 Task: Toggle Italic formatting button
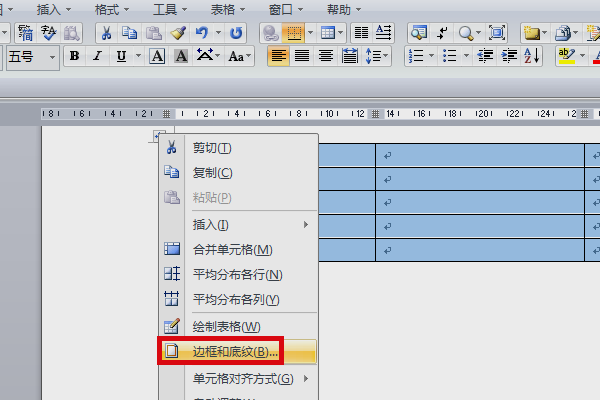[98, 56]
